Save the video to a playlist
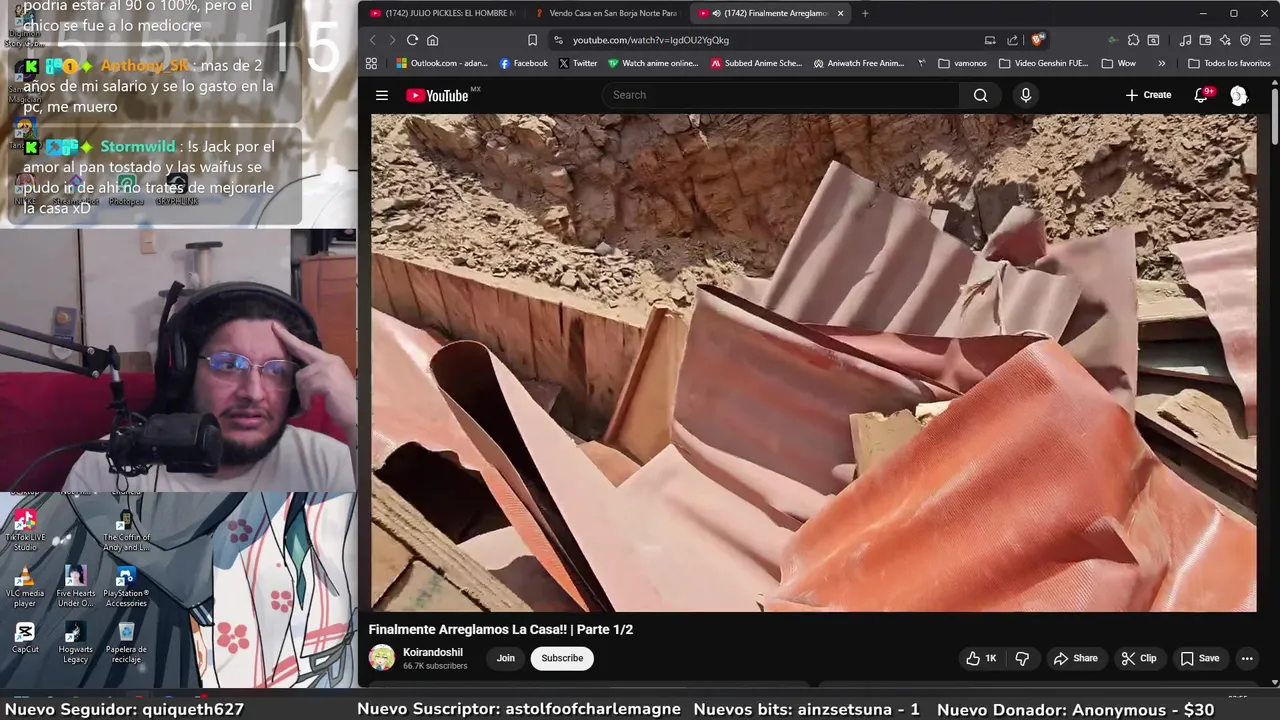The height and width of the screenshot is (720, 1280). click(x=1200, y=658)
